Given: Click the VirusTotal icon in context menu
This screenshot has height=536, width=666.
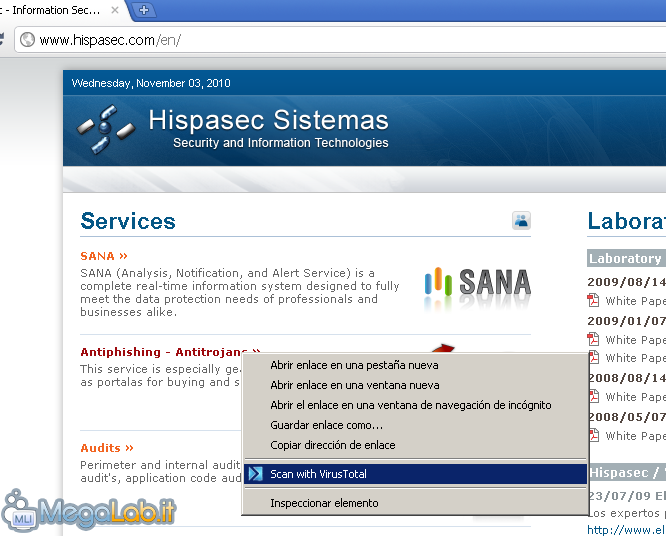Looking at the screenshot, I should pos(255,474).
